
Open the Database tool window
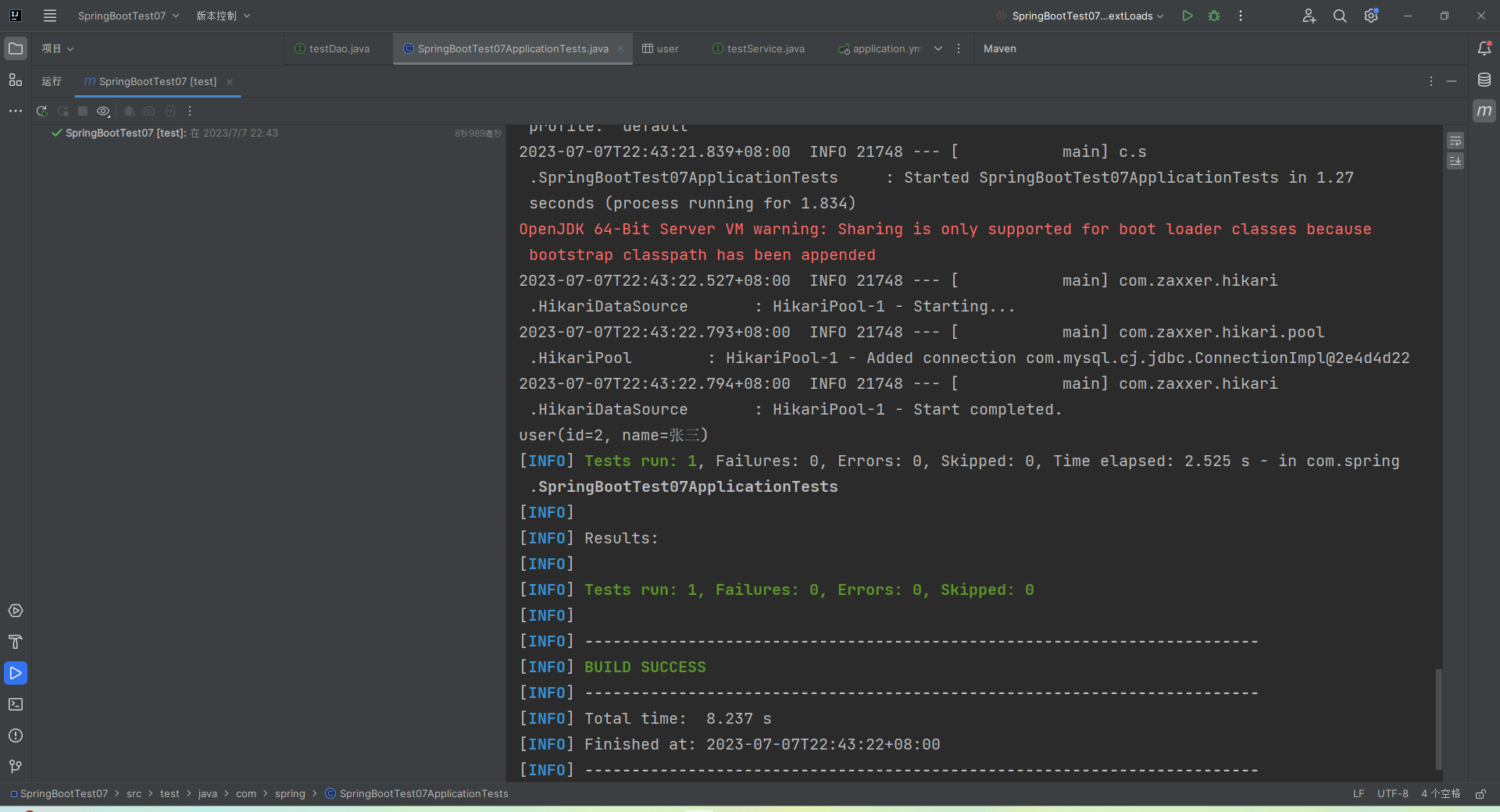click(1484, 80)
